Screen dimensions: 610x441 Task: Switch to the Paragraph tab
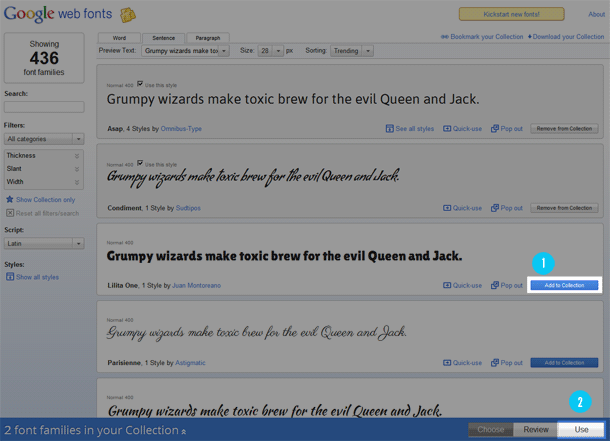pyautogui.click(x=208, y=38)
